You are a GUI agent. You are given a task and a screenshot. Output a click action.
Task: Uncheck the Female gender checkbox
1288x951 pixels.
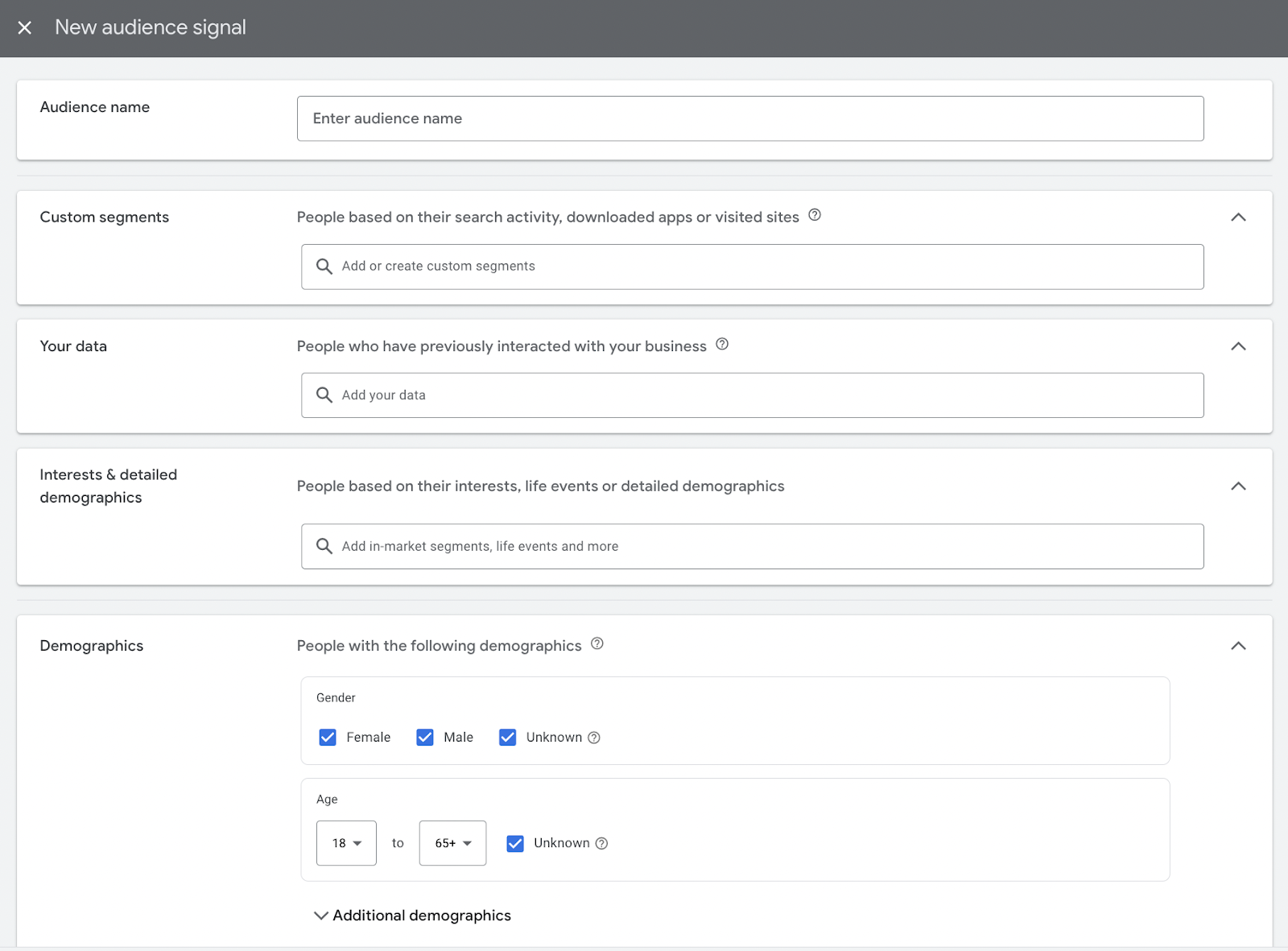[328, 738]
